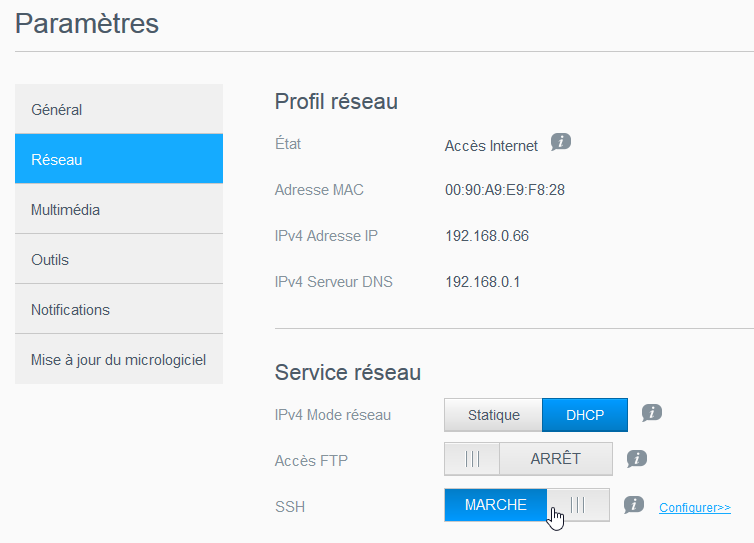Show the SSH info icon help
This screenshot has height=543, width=754.
[633, 505]
